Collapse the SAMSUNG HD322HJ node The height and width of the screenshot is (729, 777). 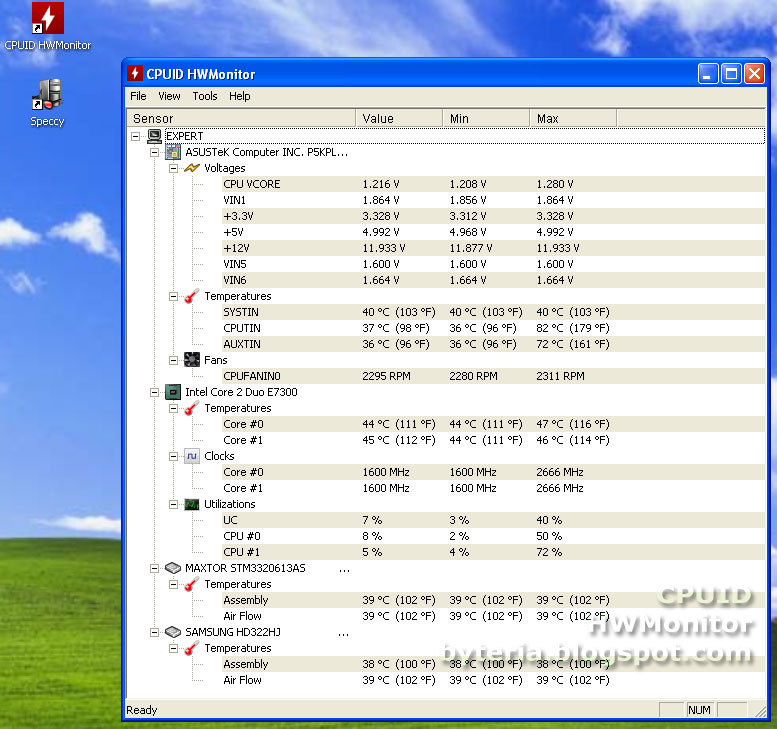(155, 632)
